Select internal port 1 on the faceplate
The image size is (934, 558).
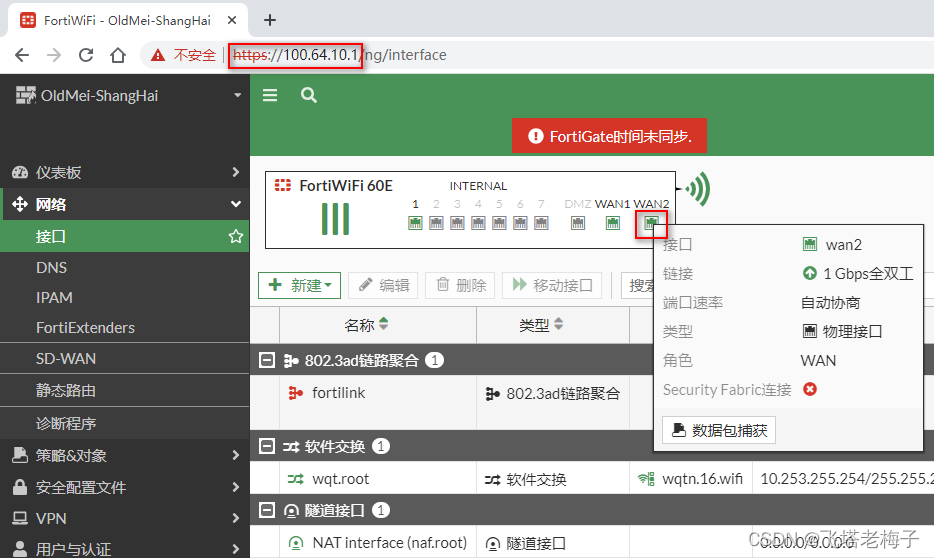coord(415,223)
